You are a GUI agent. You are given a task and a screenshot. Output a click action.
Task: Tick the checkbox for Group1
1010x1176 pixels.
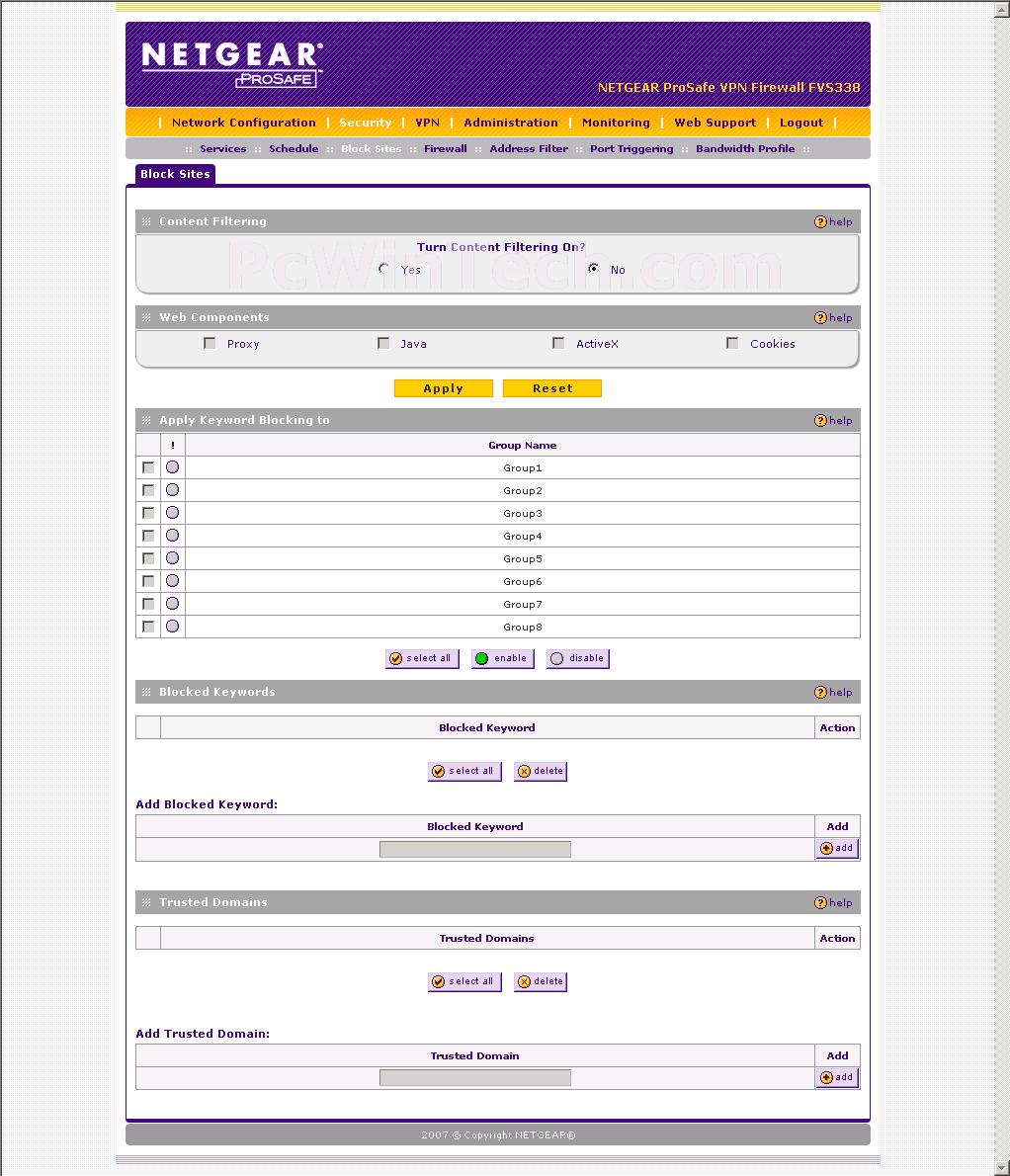pyautogui.click(x=148, y=468)
